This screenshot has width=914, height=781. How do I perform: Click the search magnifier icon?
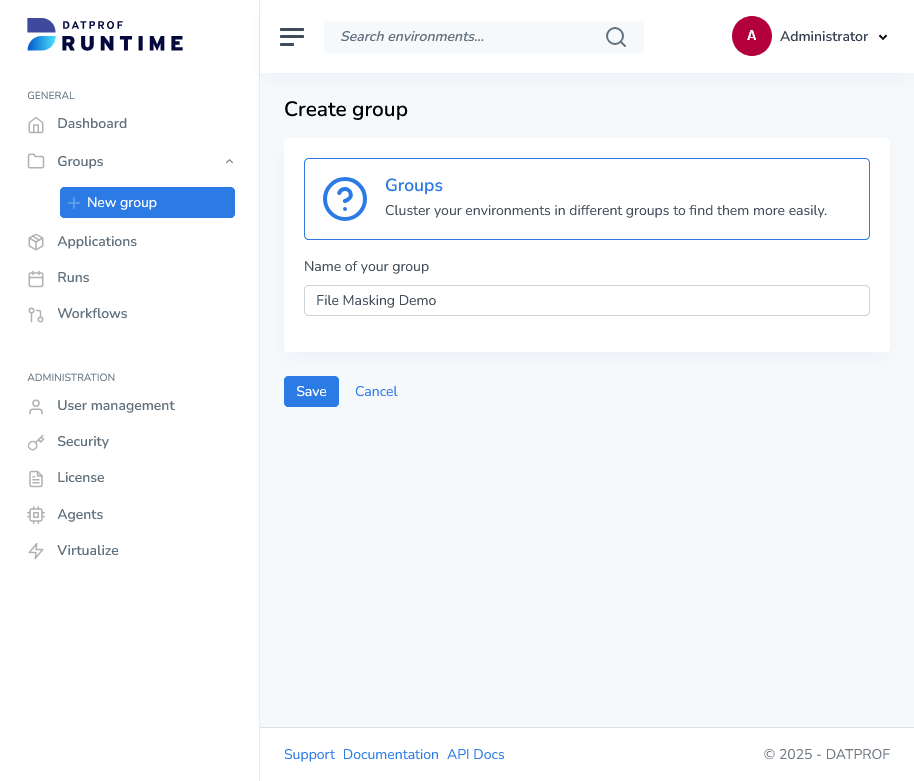tap(616, 37)
